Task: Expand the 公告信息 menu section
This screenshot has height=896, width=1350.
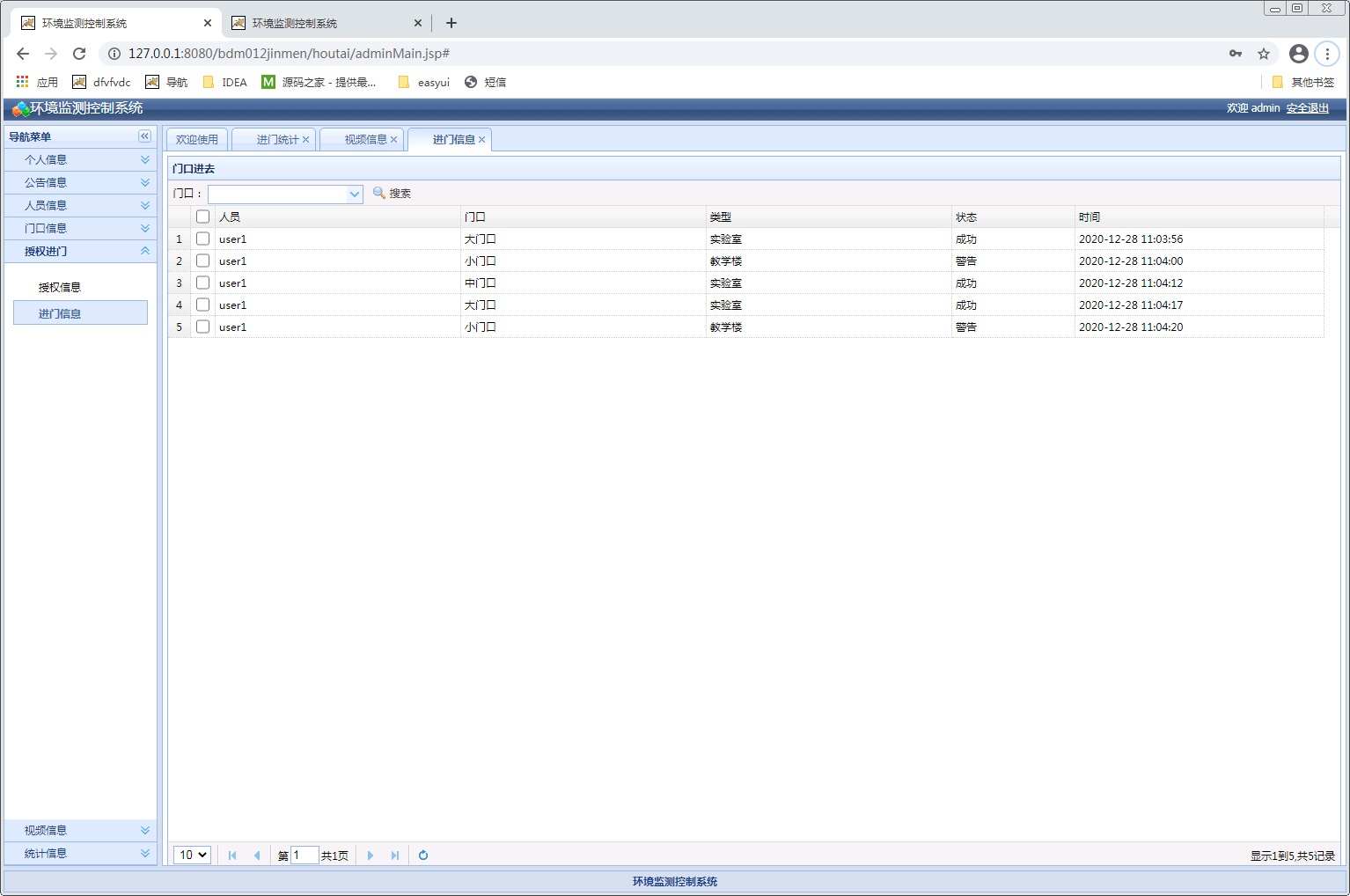Action: (80, 182)
